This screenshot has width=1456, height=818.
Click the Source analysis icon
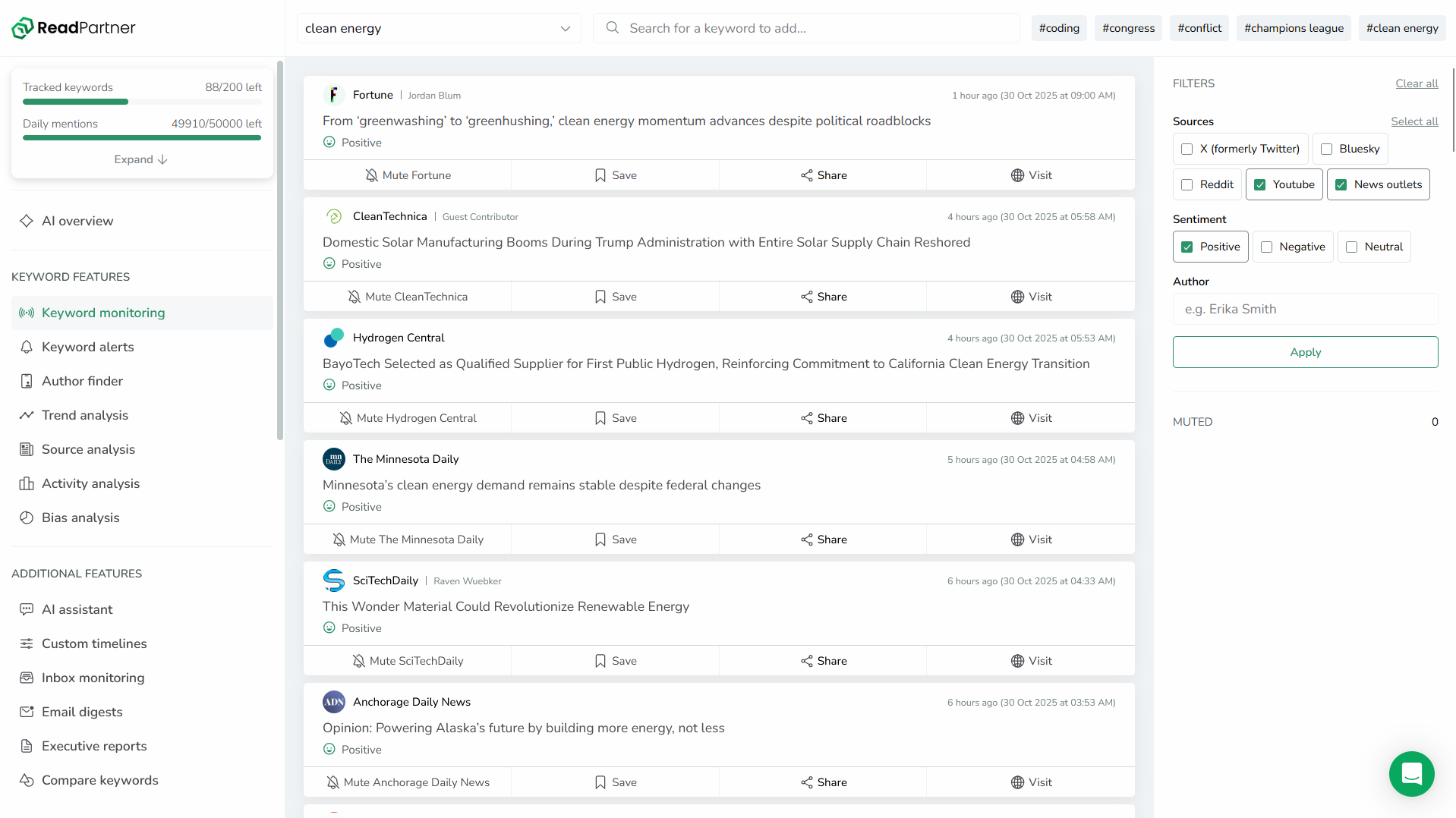(x=27, y=449)
